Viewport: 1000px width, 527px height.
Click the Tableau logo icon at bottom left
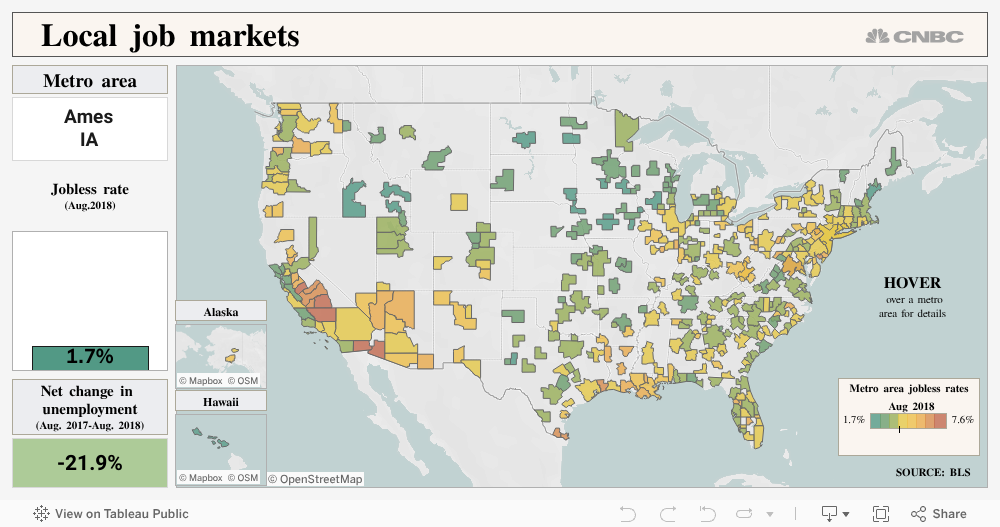coord(41,514)
